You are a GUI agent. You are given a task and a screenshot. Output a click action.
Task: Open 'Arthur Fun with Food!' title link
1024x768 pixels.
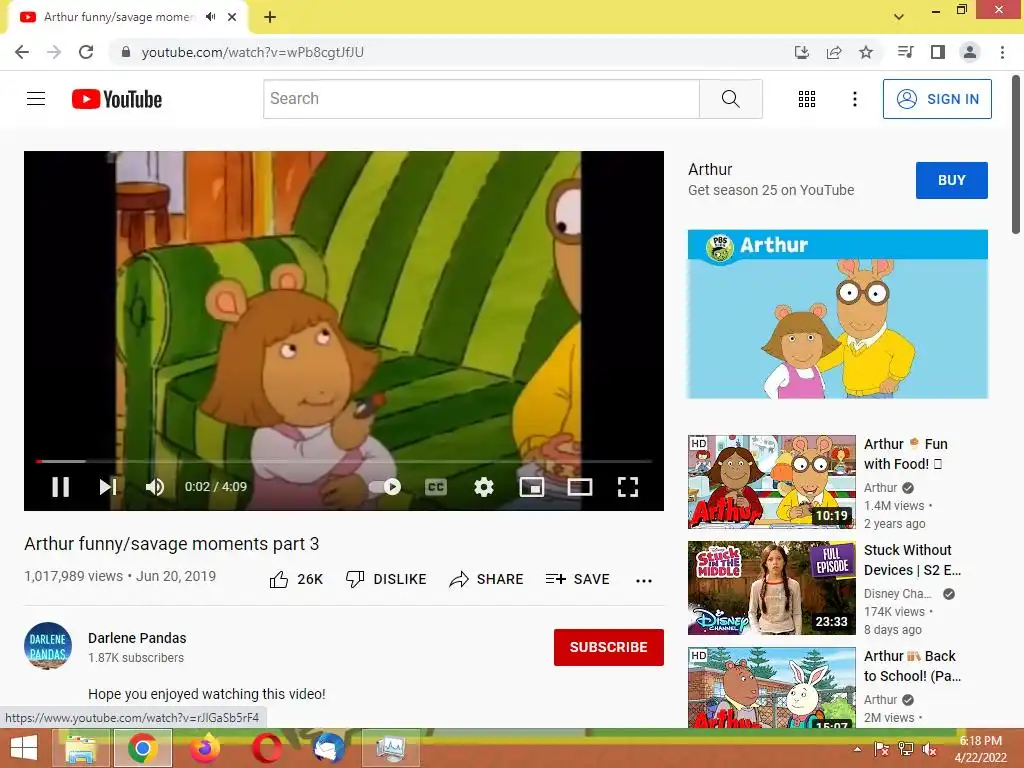pyautogui.click(x=906, y=454)
